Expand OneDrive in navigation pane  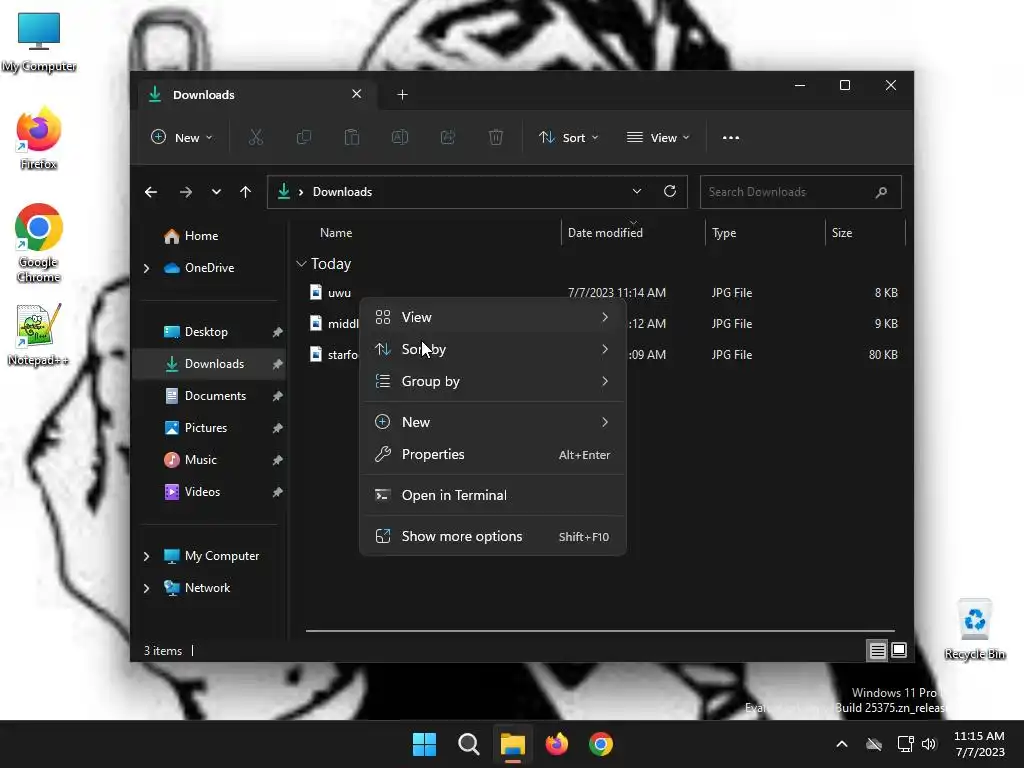146,268
